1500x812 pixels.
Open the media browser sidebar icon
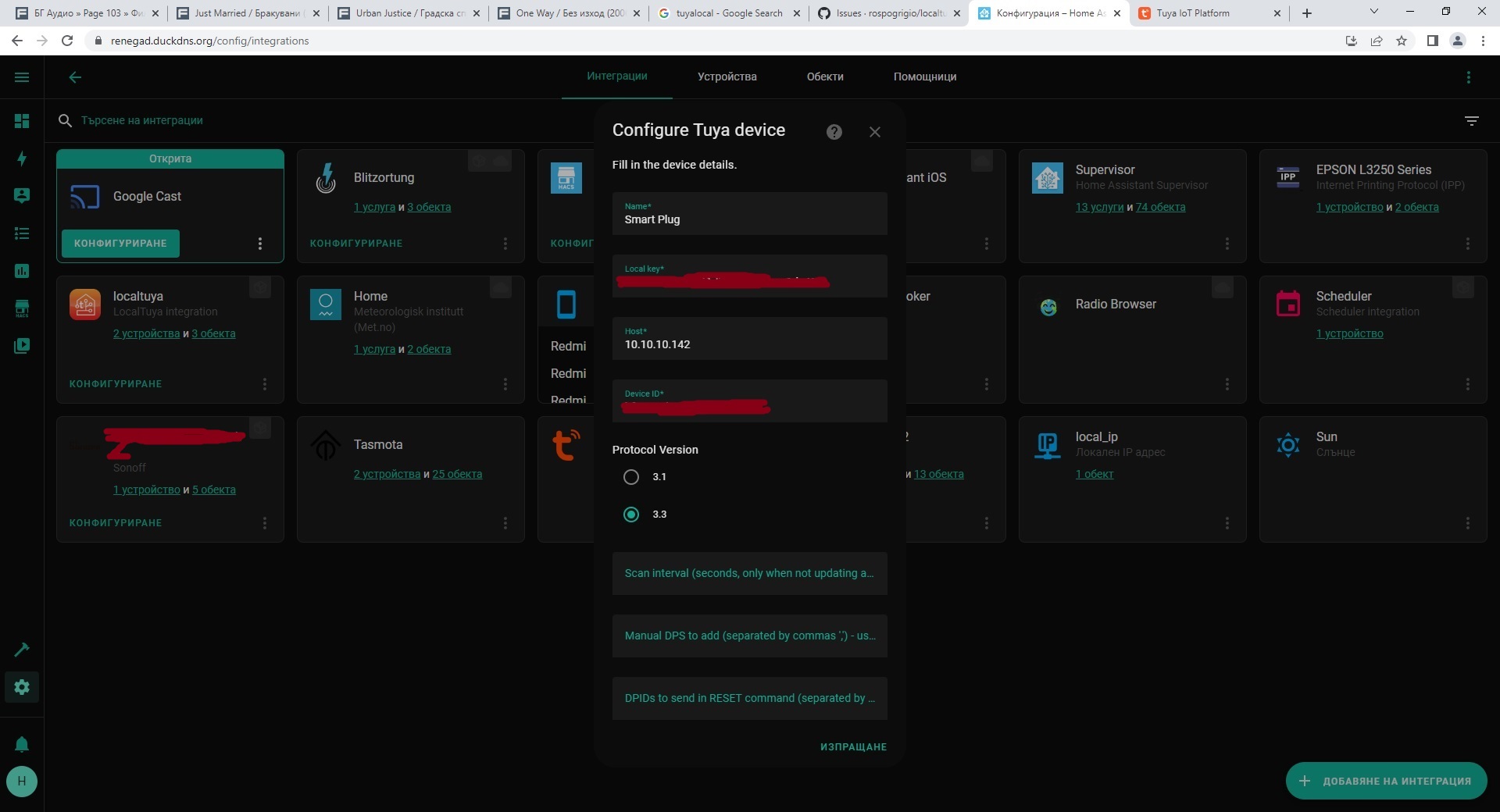coord(22,345)
